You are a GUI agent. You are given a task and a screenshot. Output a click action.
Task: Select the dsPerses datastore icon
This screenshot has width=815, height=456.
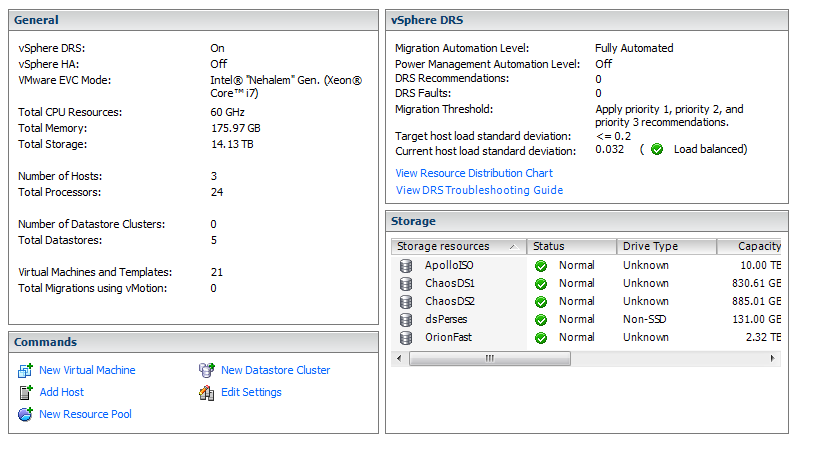click(406, 320)
